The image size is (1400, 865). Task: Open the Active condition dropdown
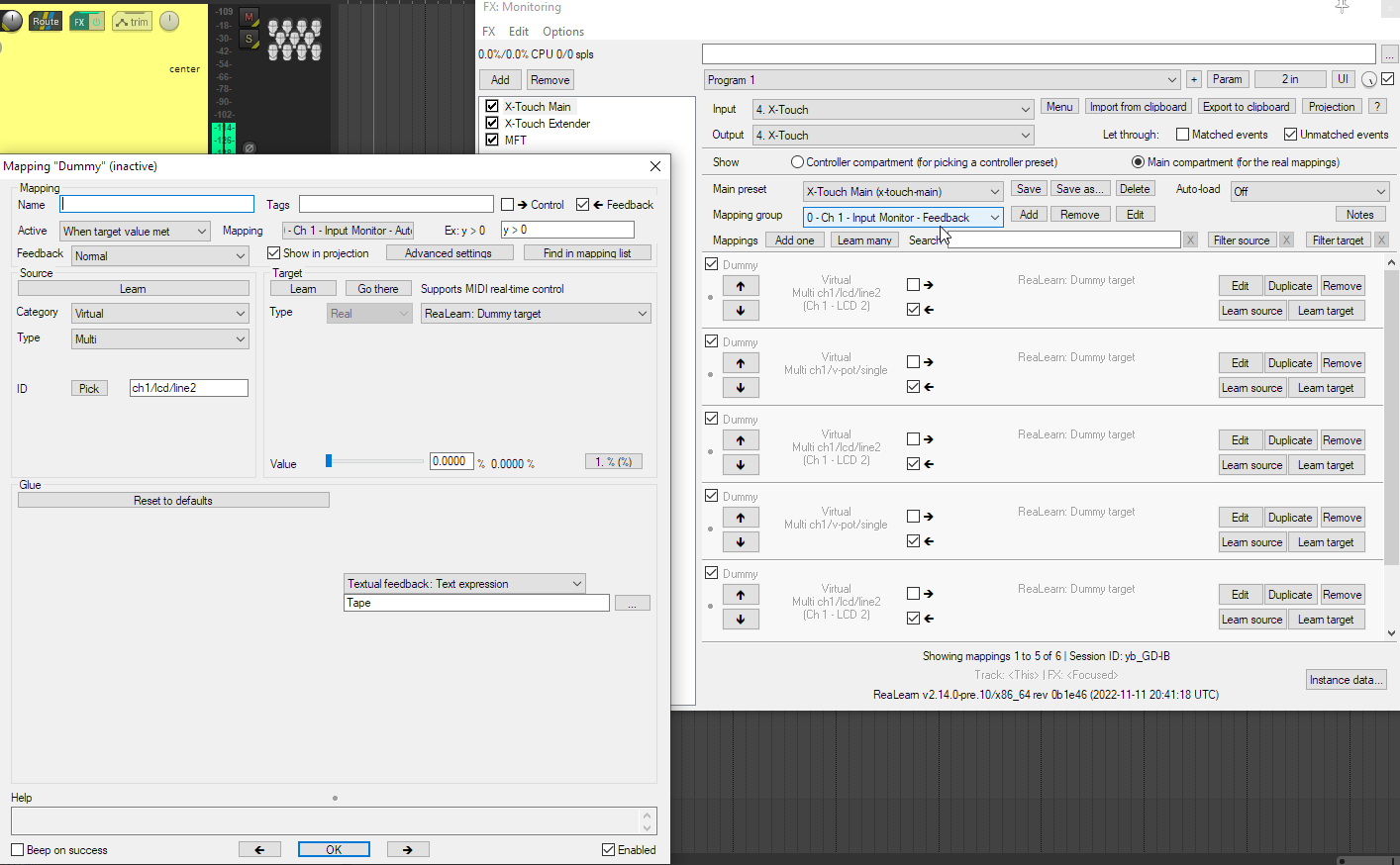click(x=135, y=231)
